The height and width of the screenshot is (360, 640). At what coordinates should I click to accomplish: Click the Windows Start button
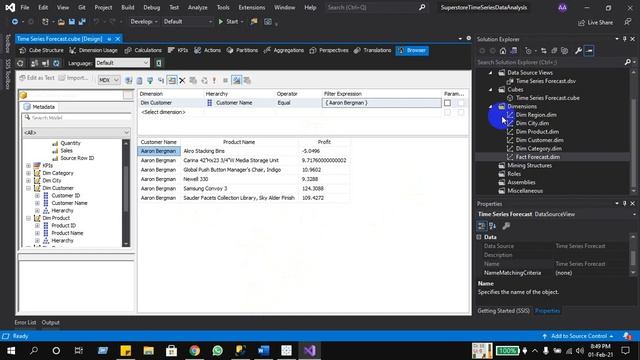point(11,351)
